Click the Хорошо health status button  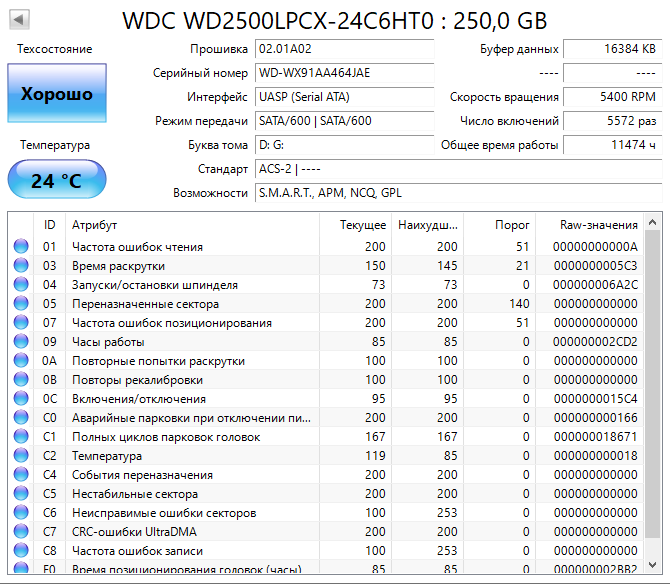coord(56,94)
